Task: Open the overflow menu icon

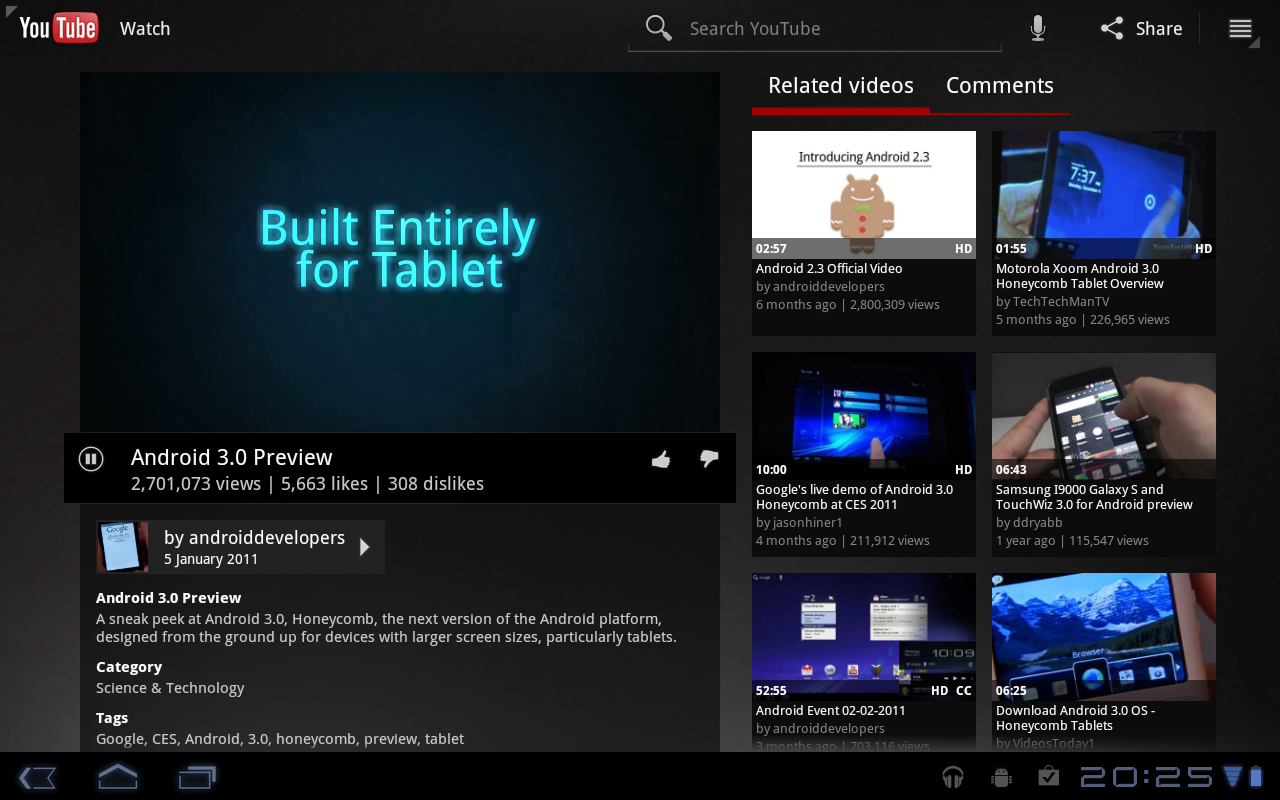Action: click(x=1240, y=28)
